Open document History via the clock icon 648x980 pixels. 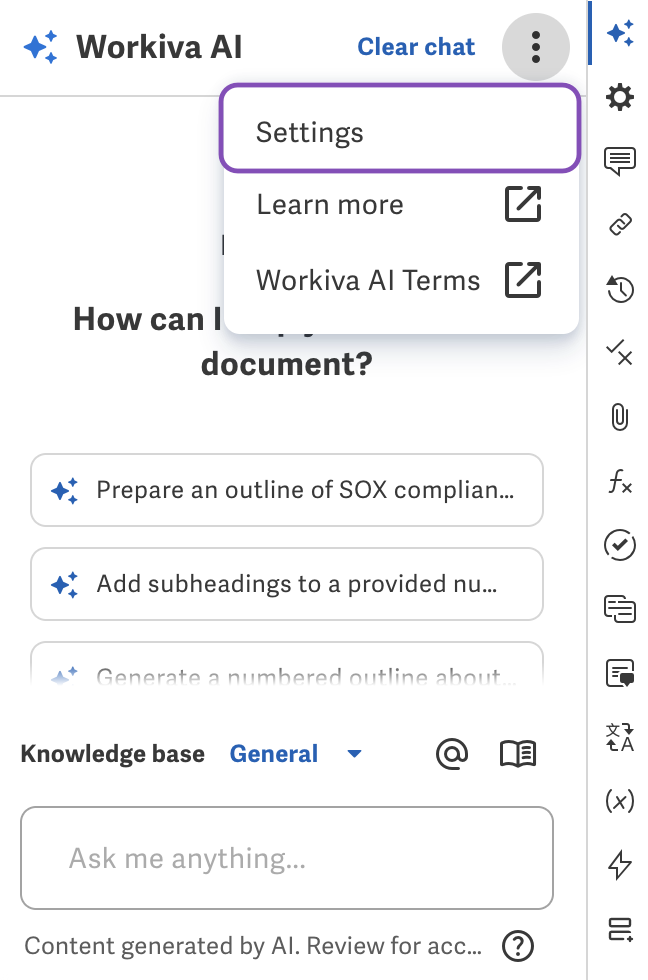(x=620, y=290)
